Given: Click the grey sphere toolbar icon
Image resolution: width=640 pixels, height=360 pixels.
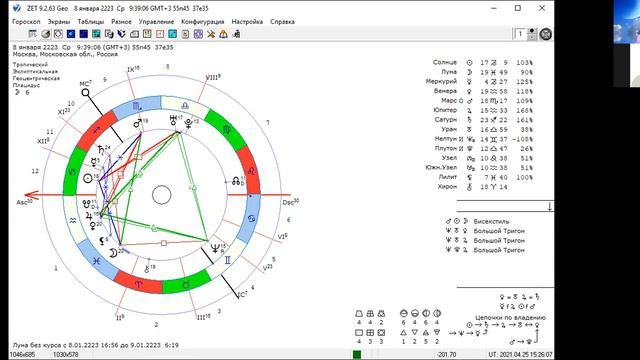Looking at the screenshot, I should pos(46,34).
